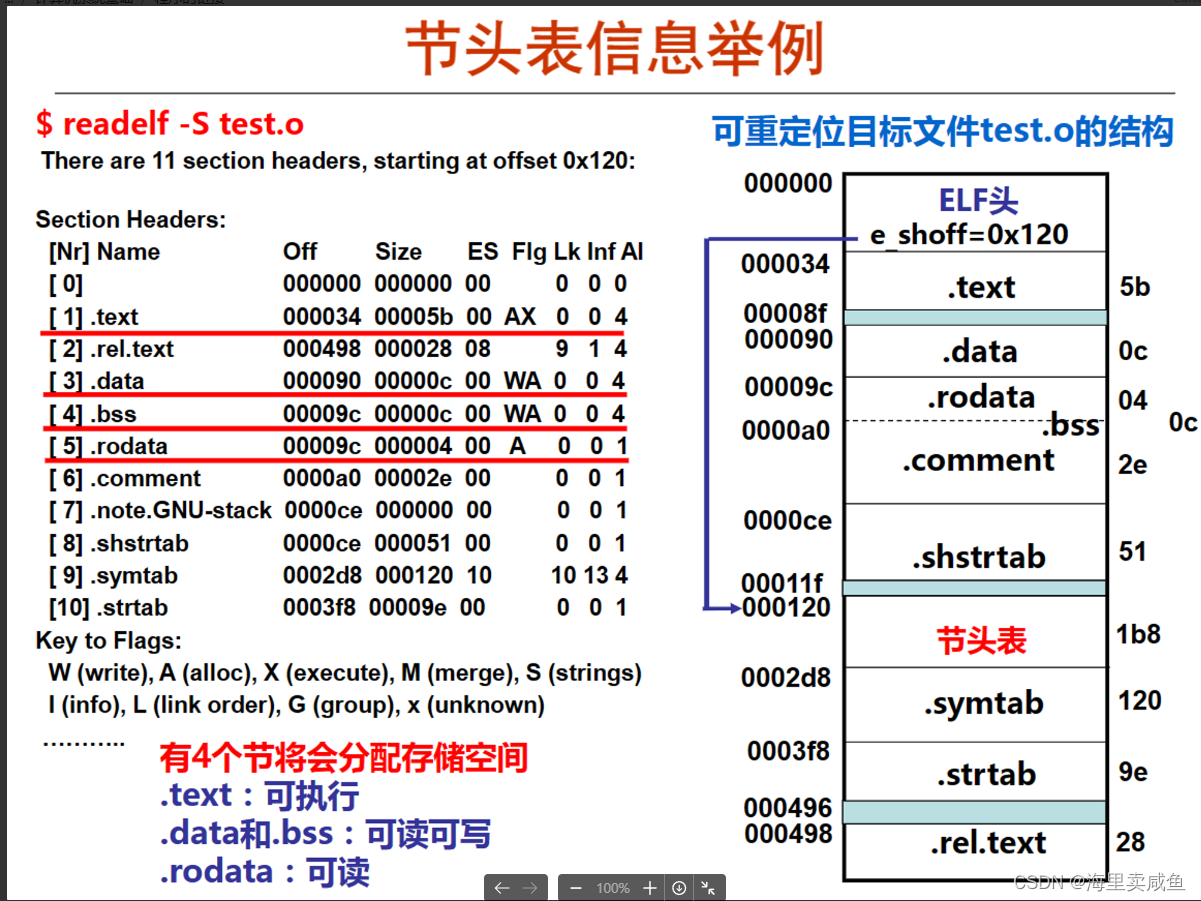Click the .symtab block in the structure diagram
The height and width of the screenshot is (901, 1201).
tap(976, 705)
